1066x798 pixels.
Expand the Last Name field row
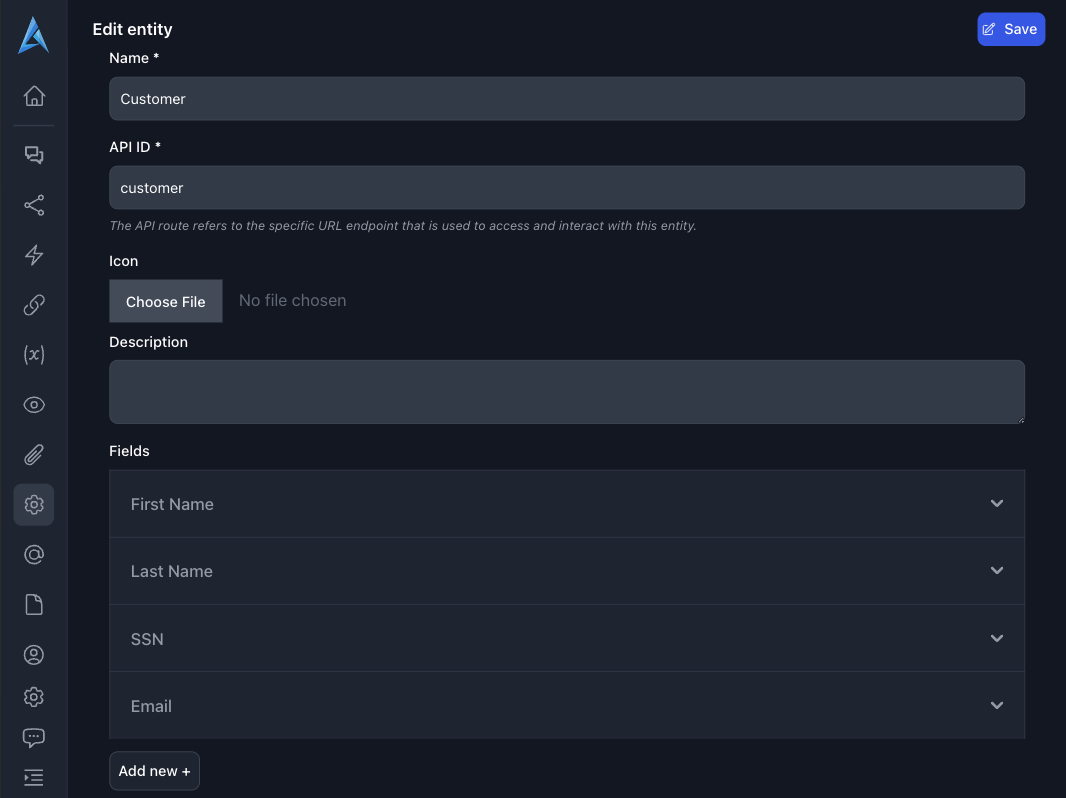click(x=566, y=571)
